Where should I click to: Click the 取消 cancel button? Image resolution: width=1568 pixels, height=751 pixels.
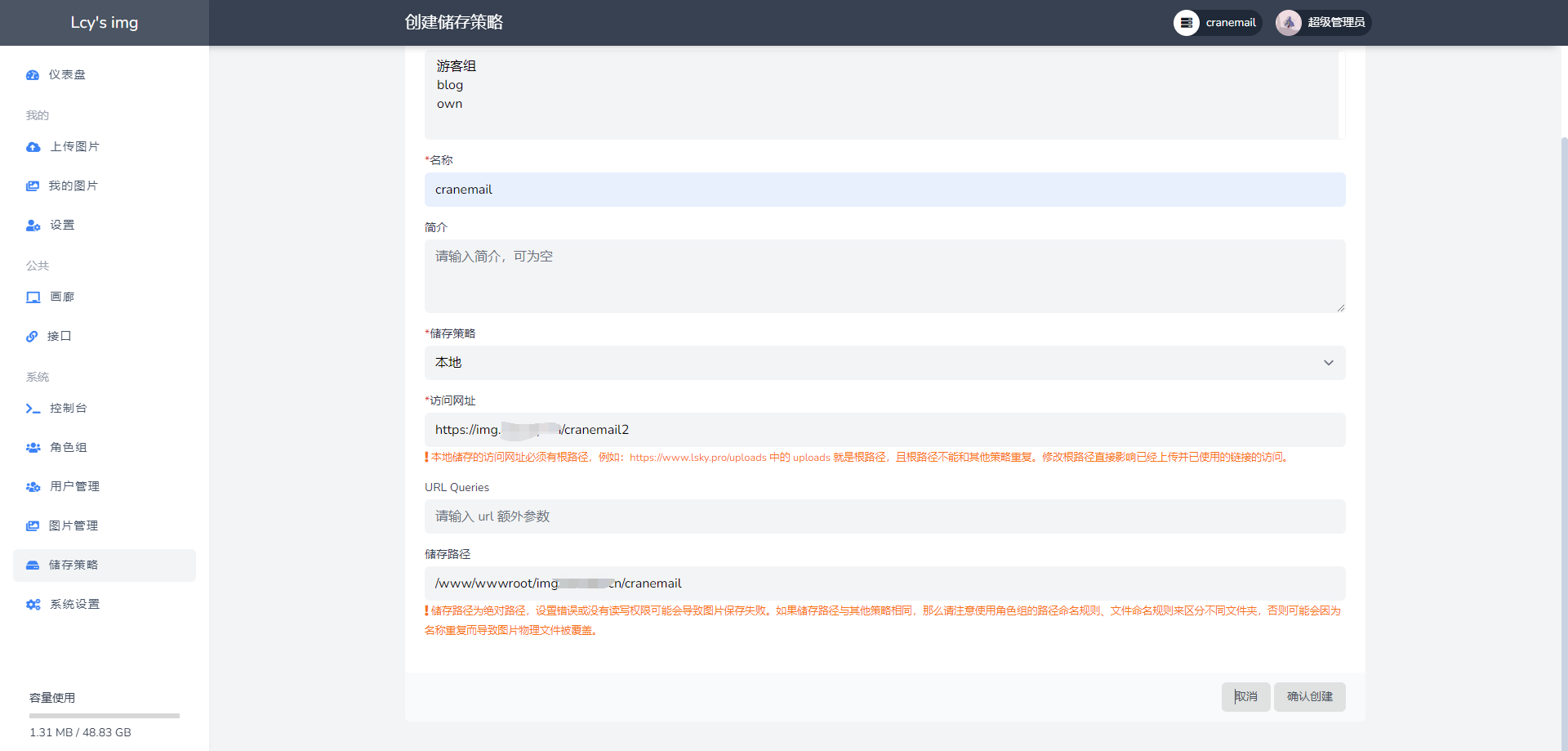(1245, 697)
